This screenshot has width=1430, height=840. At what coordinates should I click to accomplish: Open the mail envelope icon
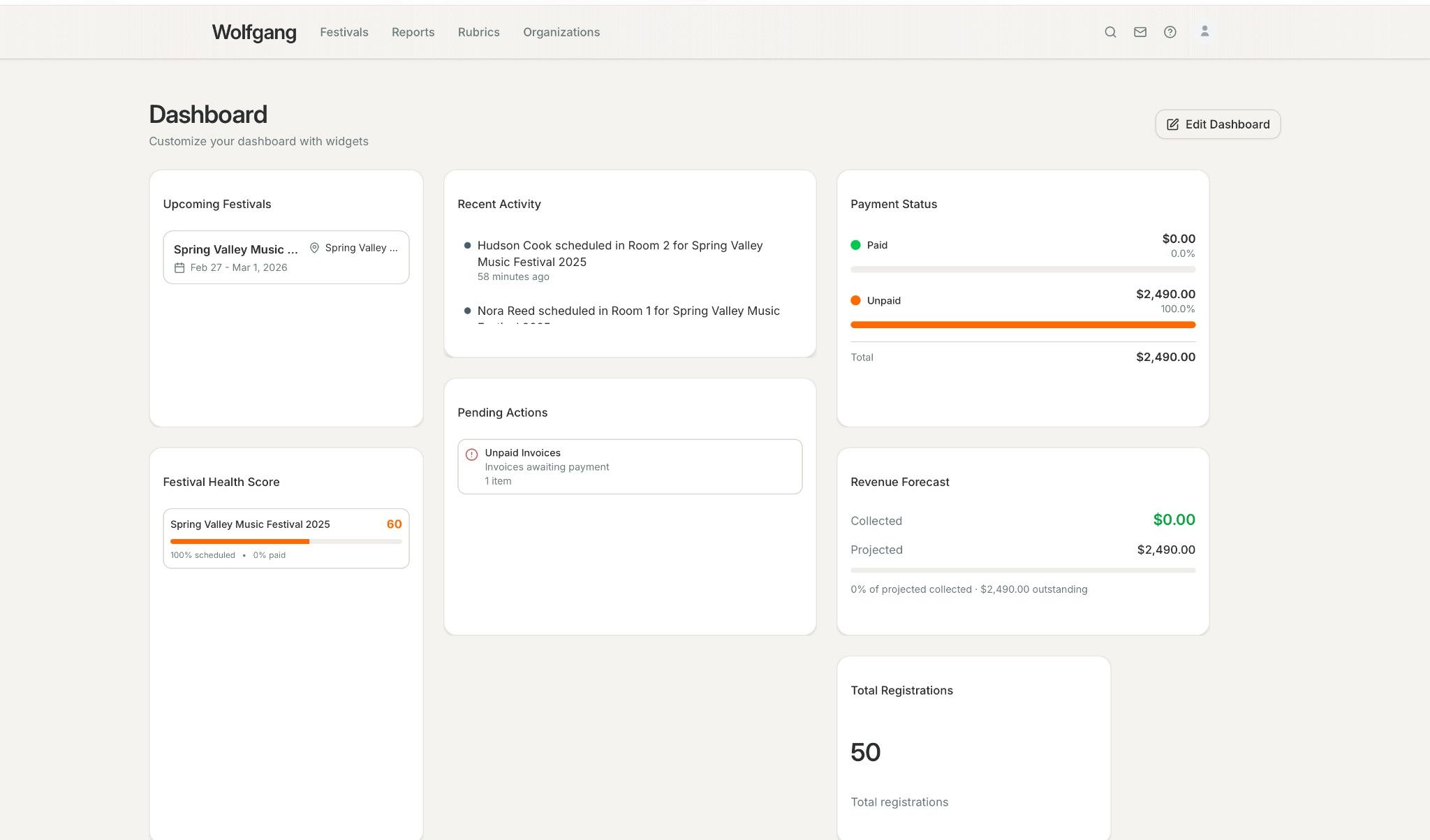[1140, 32]
